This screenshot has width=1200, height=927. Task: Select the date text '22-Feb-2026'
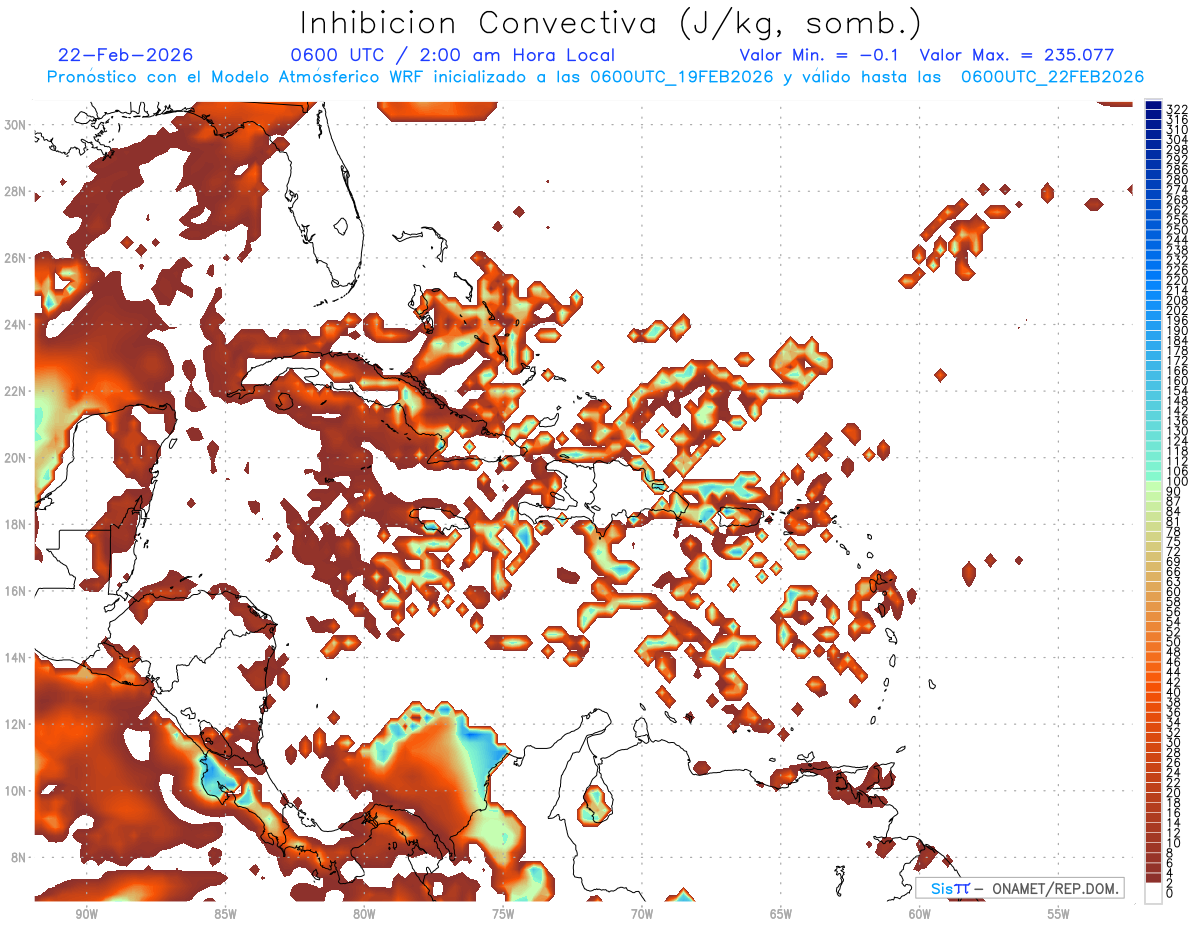126,55
